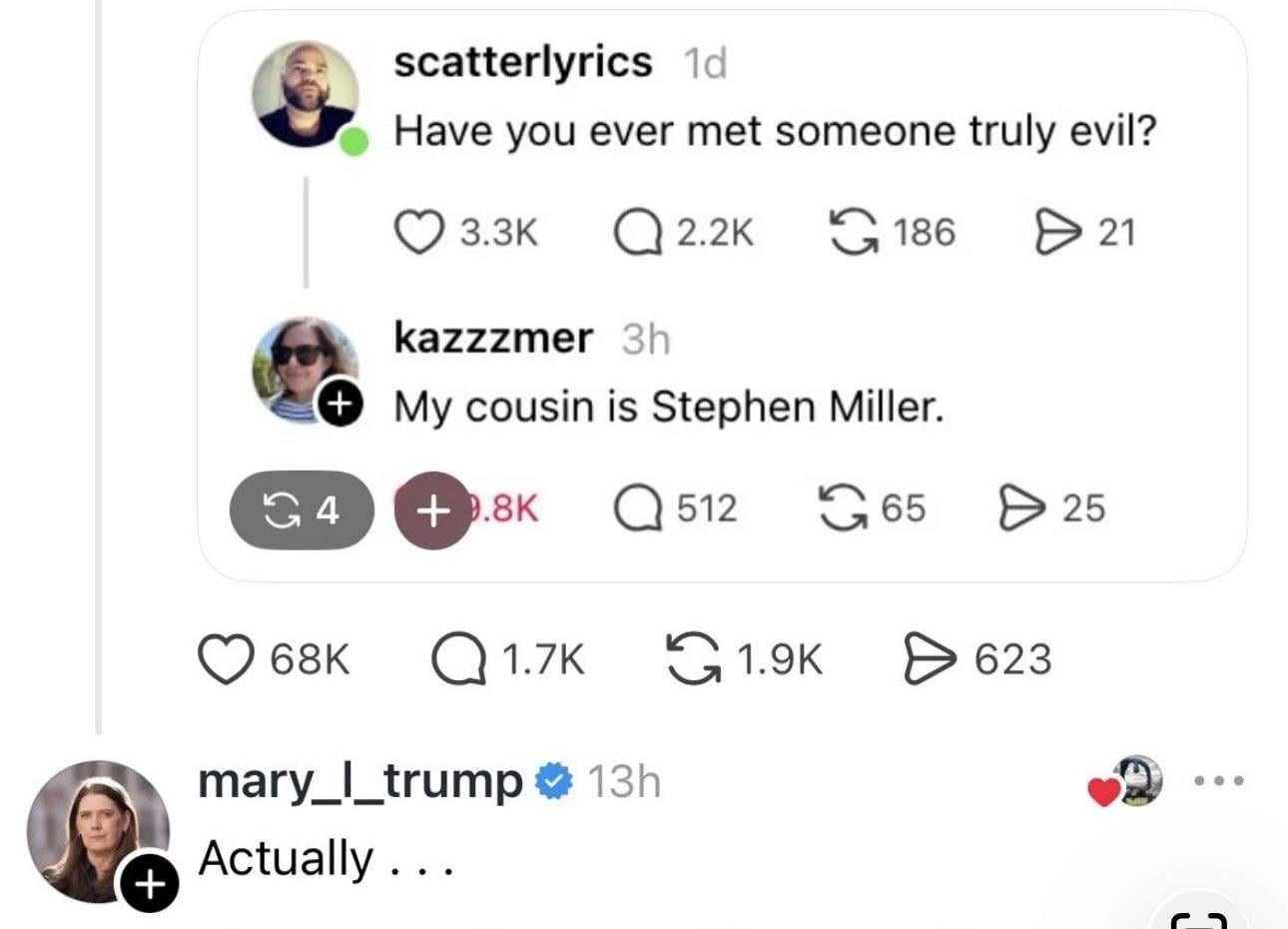
Task: Open the scatterlyrics profile name
Action: [x=523, y=62]
